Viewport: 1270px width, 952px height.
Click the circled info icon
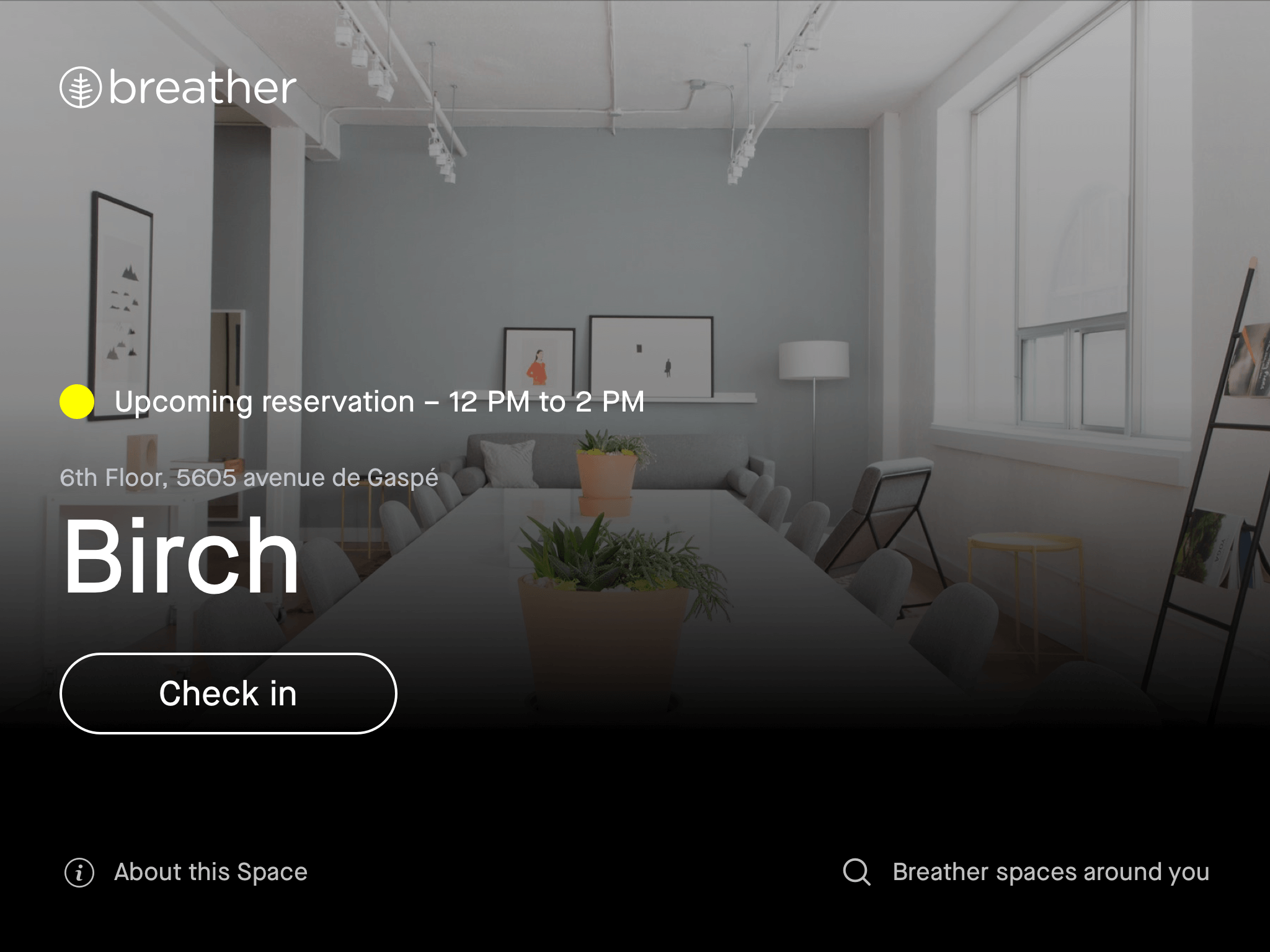[79, 873]
